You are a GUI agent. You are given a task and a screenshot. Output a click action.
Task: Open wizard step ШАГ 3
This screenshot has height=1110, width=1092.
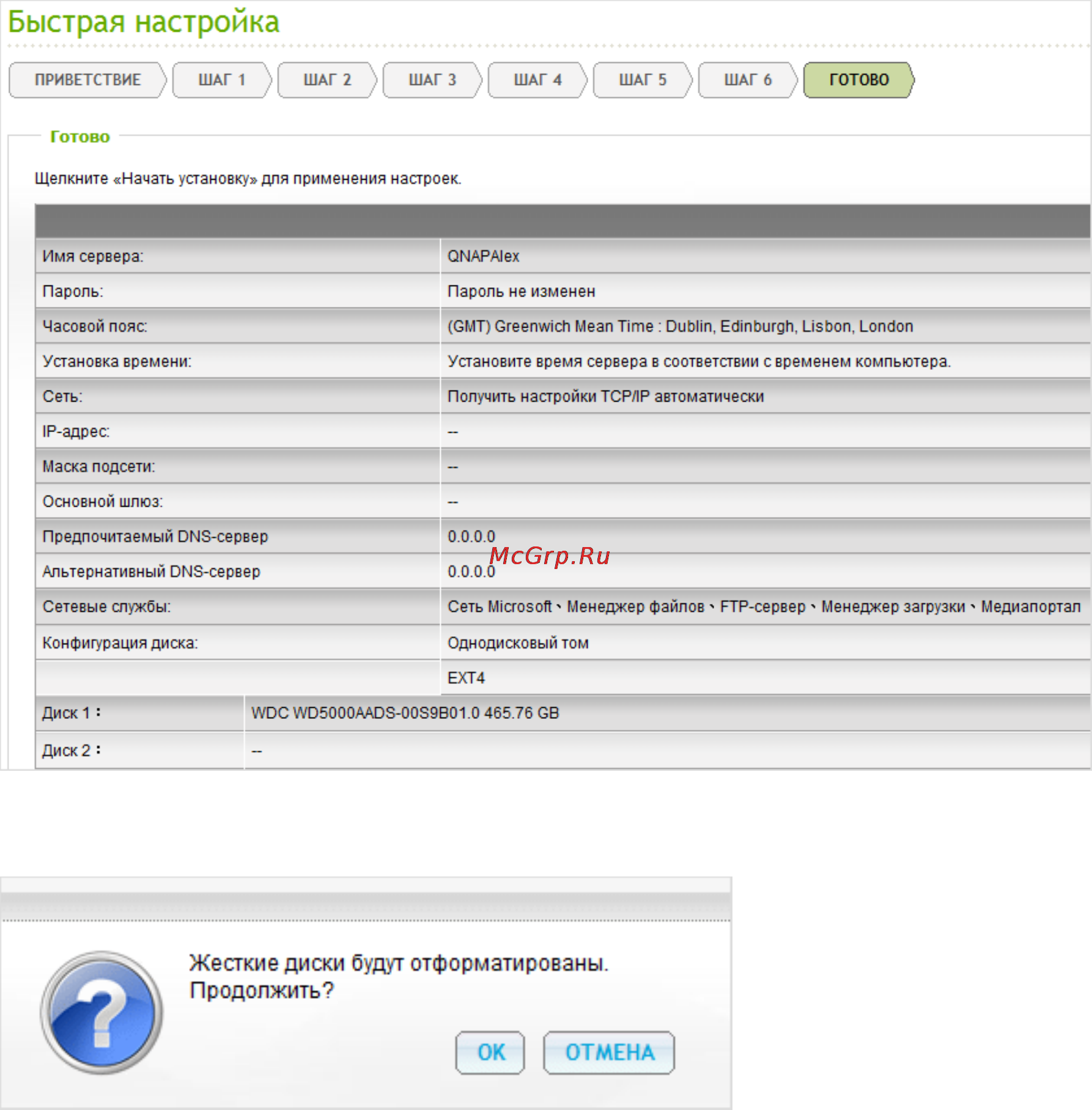coord(432,80)
